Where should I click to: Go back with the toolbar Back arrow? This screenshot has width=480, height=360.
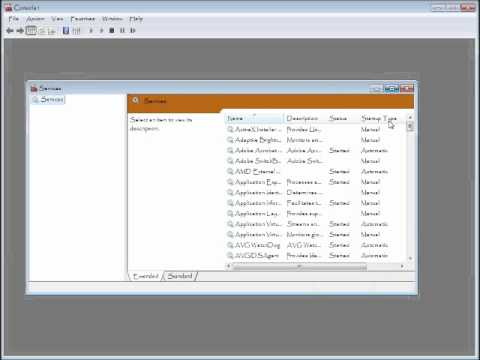(10, 31)
